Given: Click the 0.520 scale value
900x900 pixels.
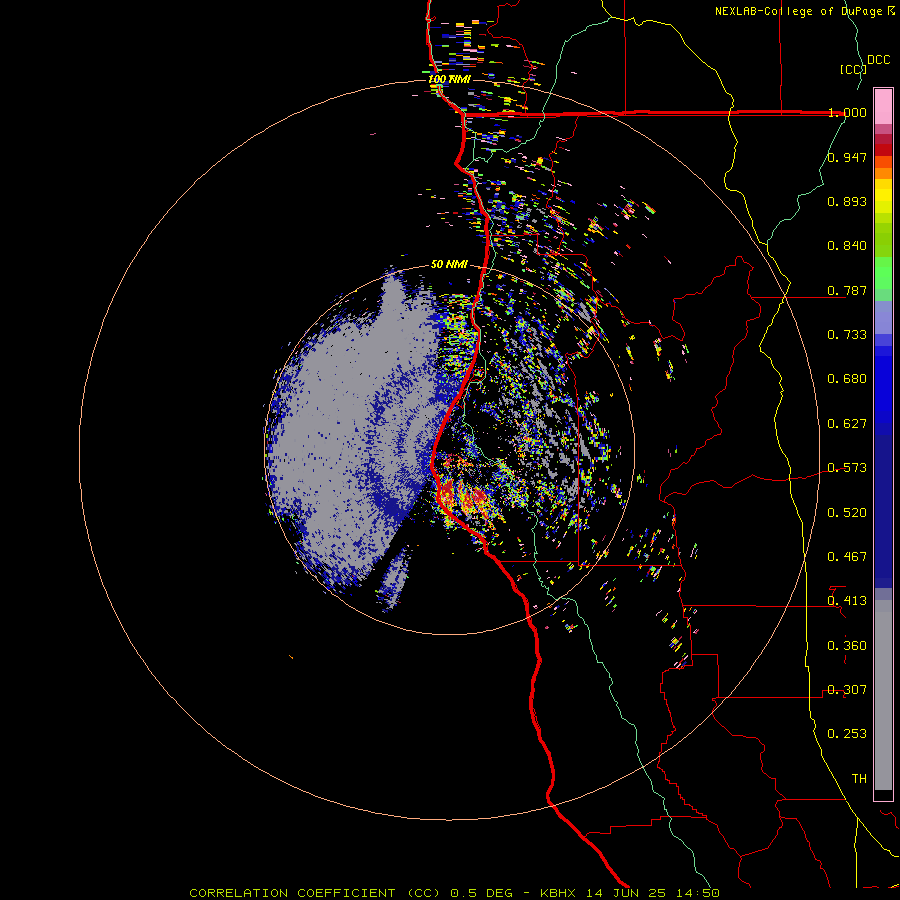Looking at the screenshot, I should [x=847, y=513].
